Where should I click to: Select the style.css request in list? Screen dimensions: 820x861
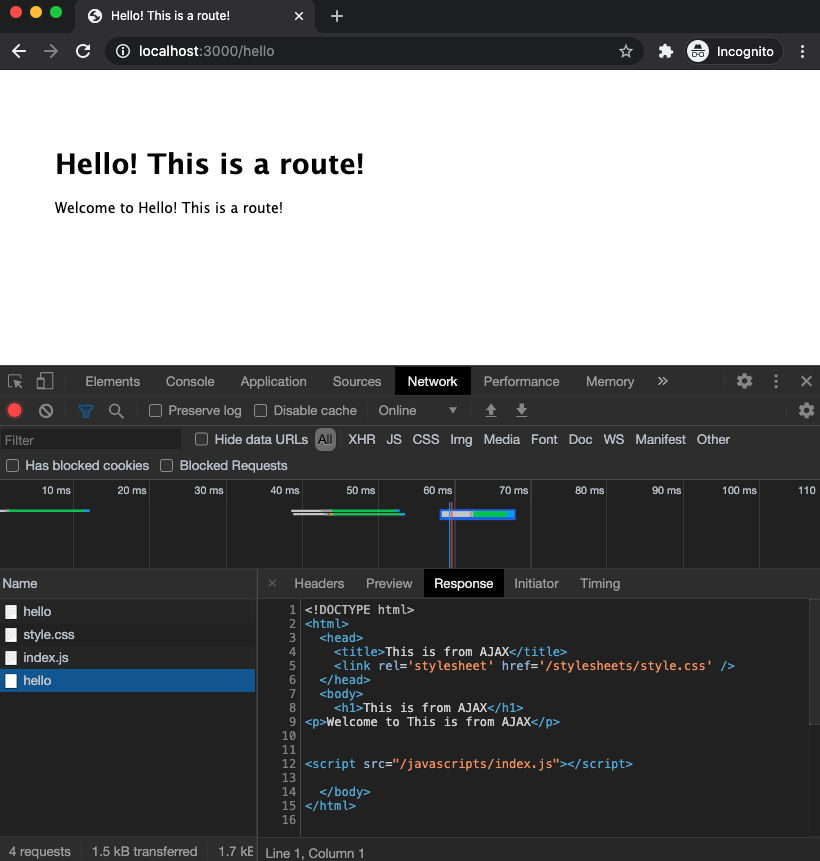[49, 634]
